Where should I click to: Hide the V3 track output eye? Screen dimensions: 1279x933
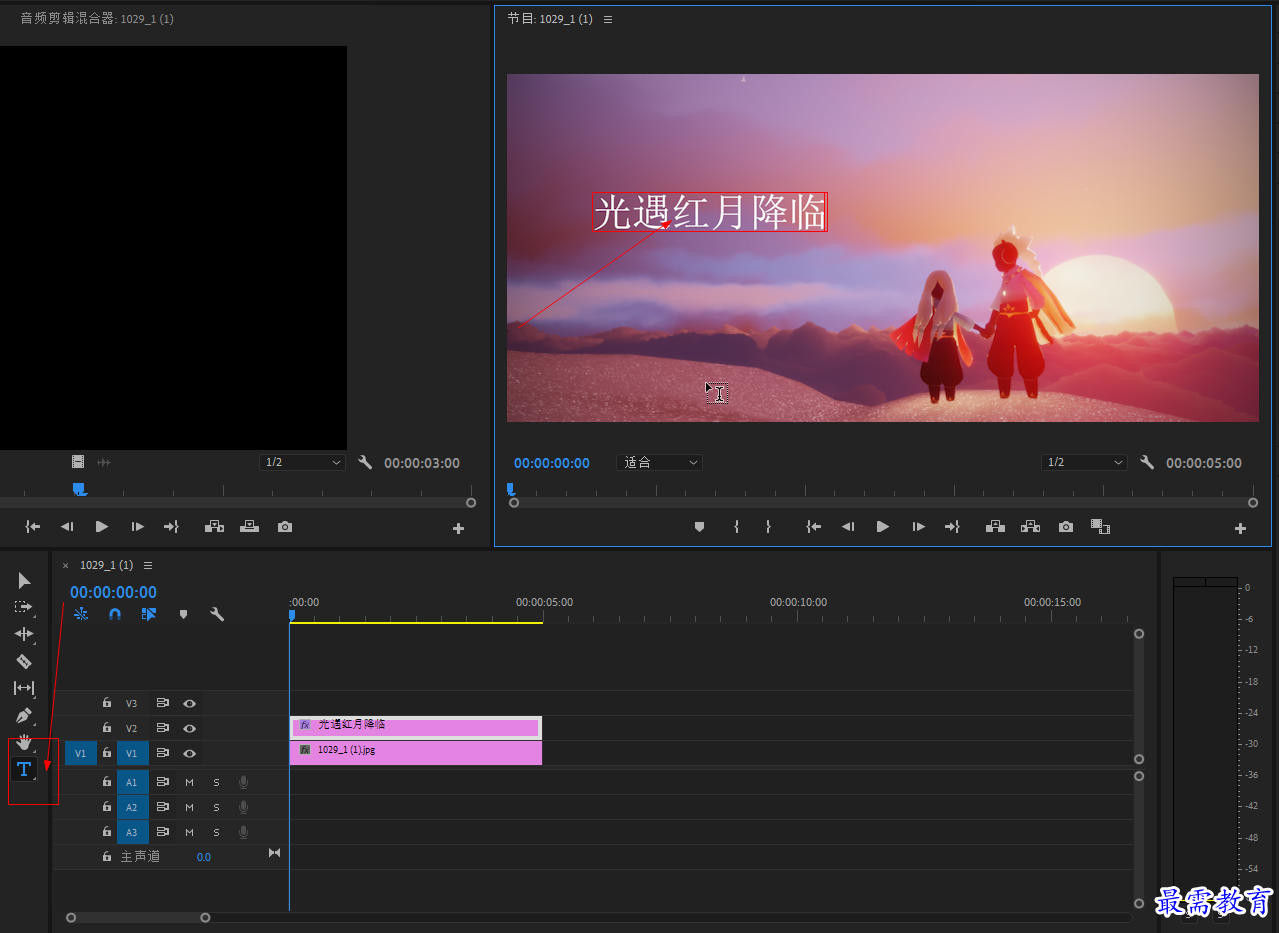189,704
